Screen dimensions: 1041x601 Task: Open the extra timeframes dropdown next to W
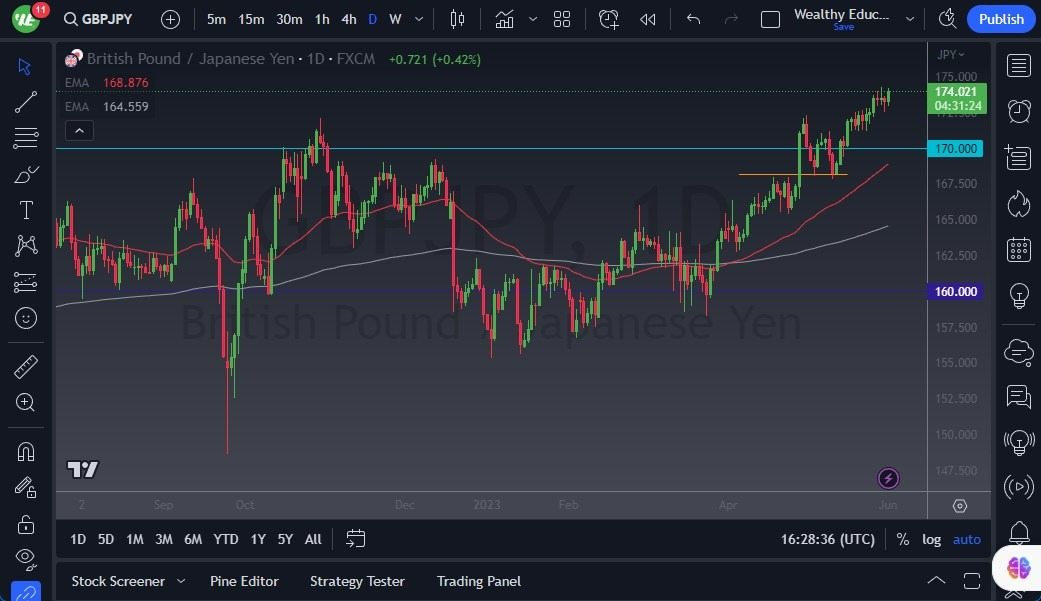click(418, 18)
